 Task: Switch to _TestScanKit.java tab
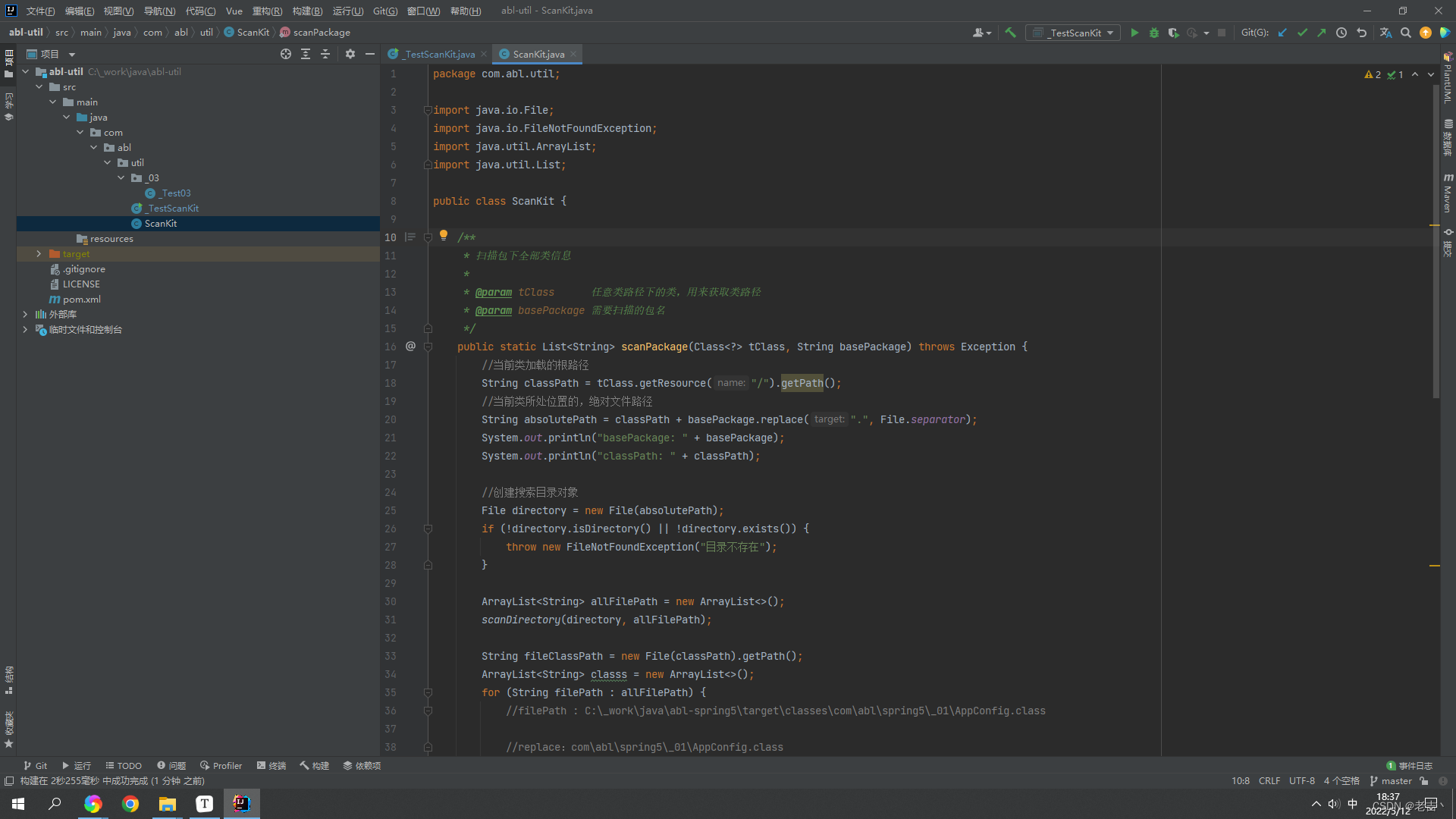click(437, 54)
